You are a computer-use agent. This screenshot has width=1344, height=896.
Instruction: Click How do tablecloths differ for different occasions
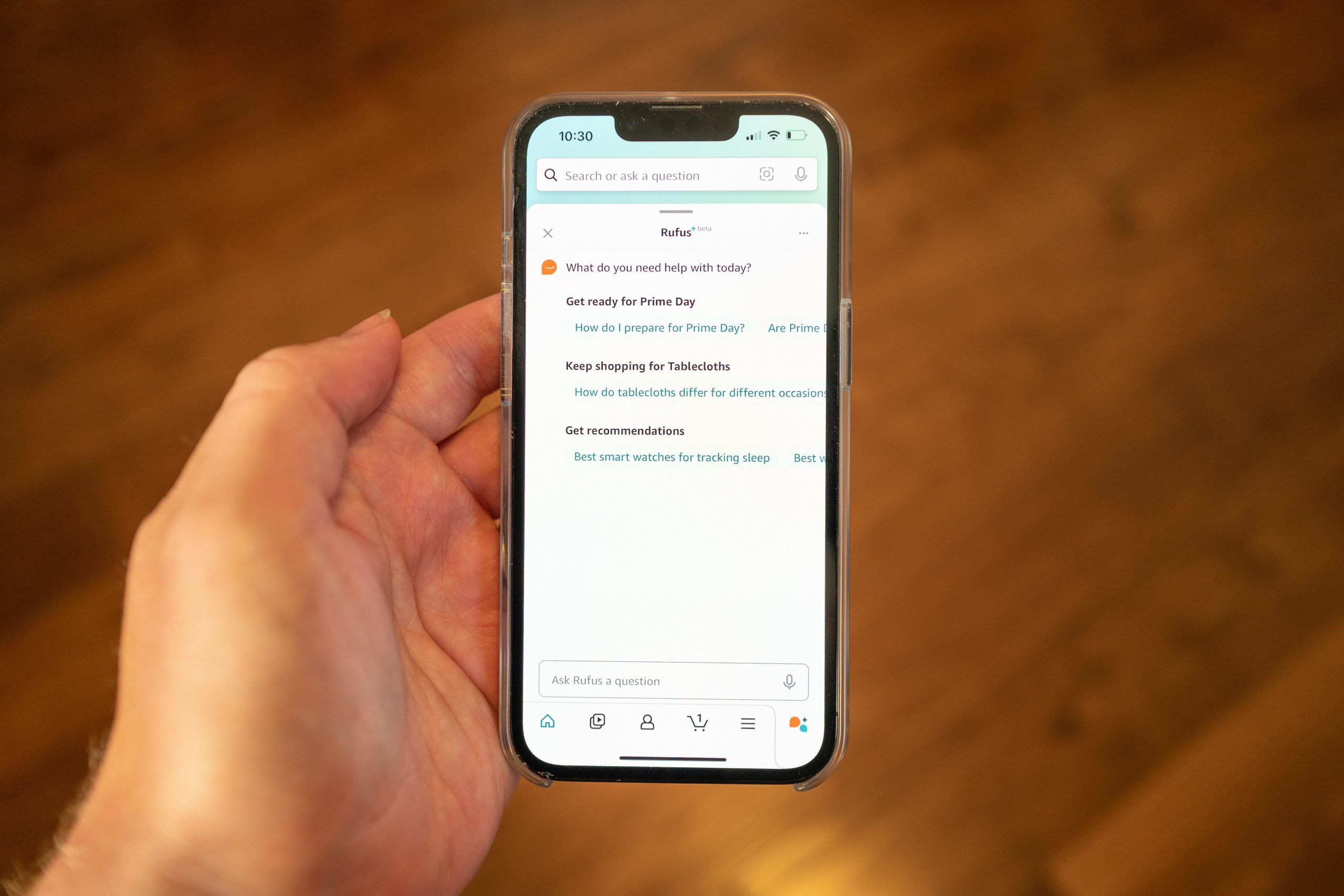(700, 392)
